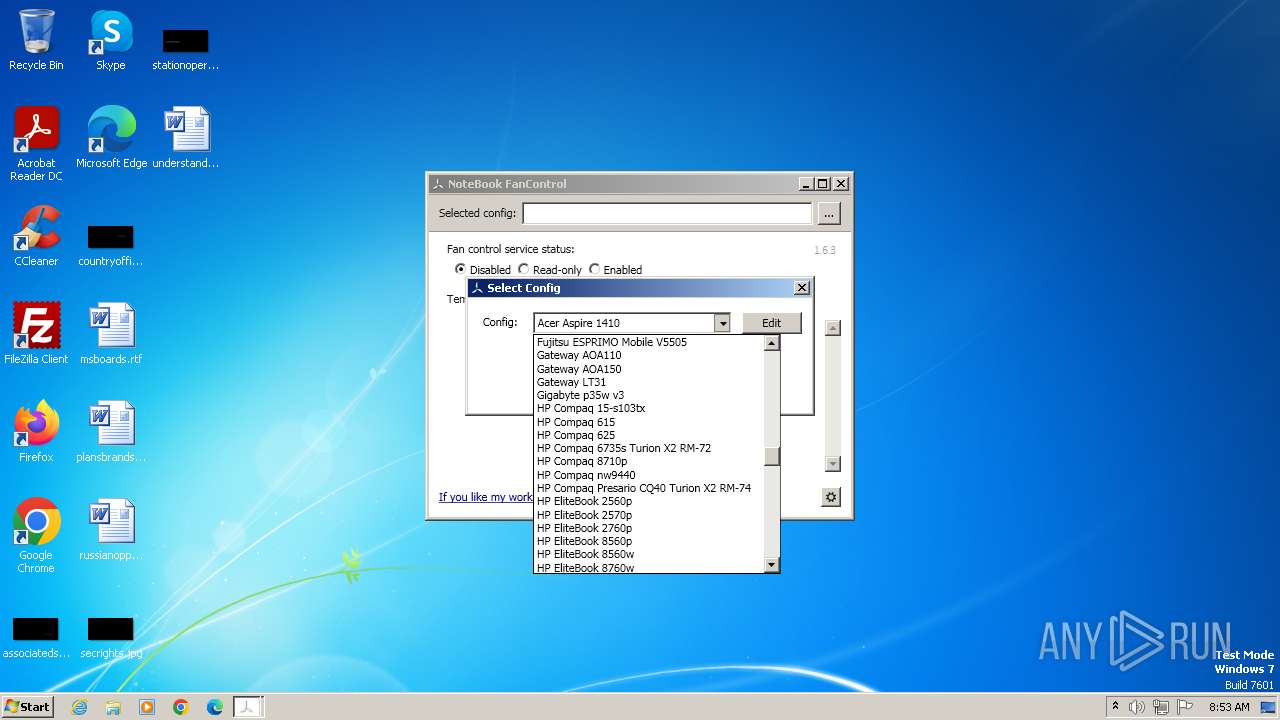Click the browse '...' button next to Selected config
The height and width of the screenshot is (720, 1280).
[828, 213]
